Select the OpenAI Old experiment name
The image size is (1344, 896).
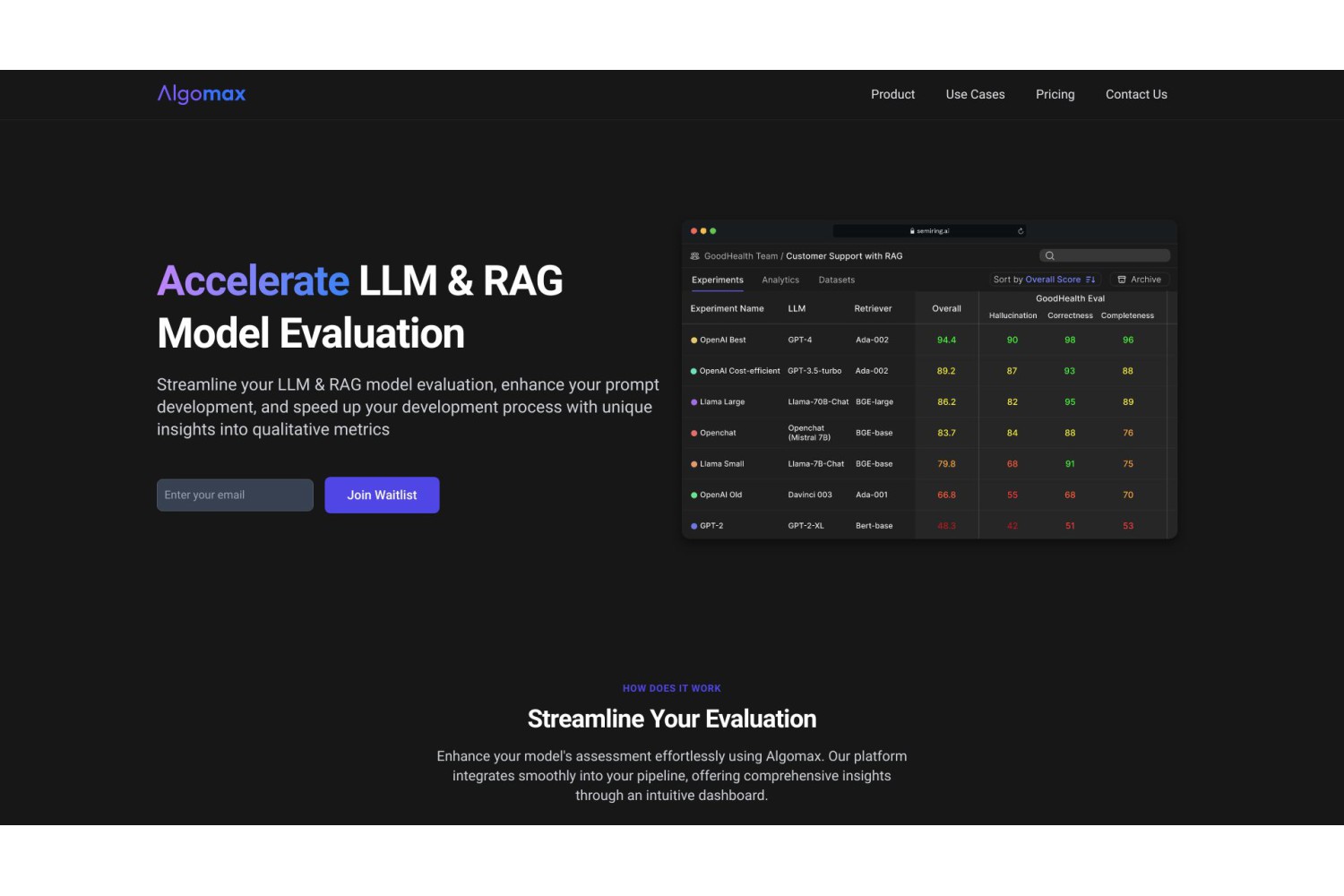[720, 495]
